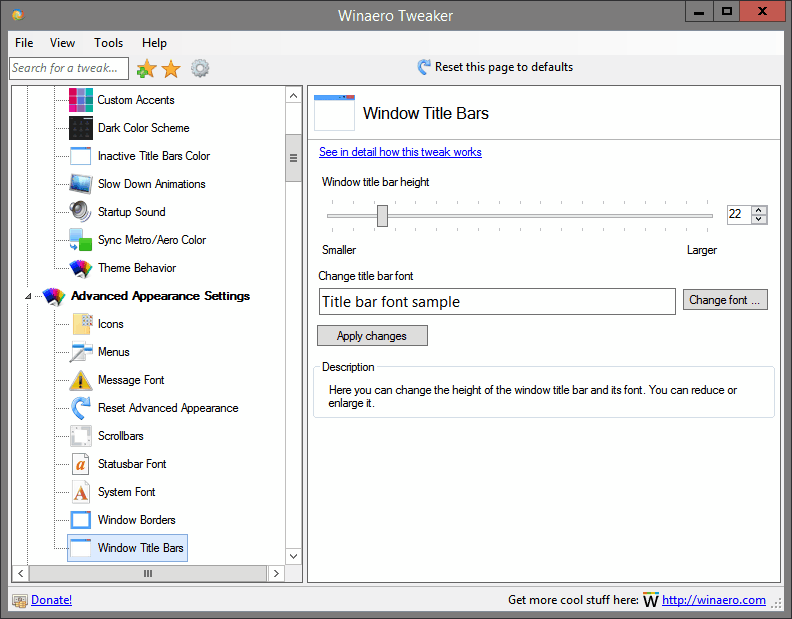The height and width of the screenshot is (619, 792).
Task: Select the Statusbar Font label
Action: (x=132, y=464)
